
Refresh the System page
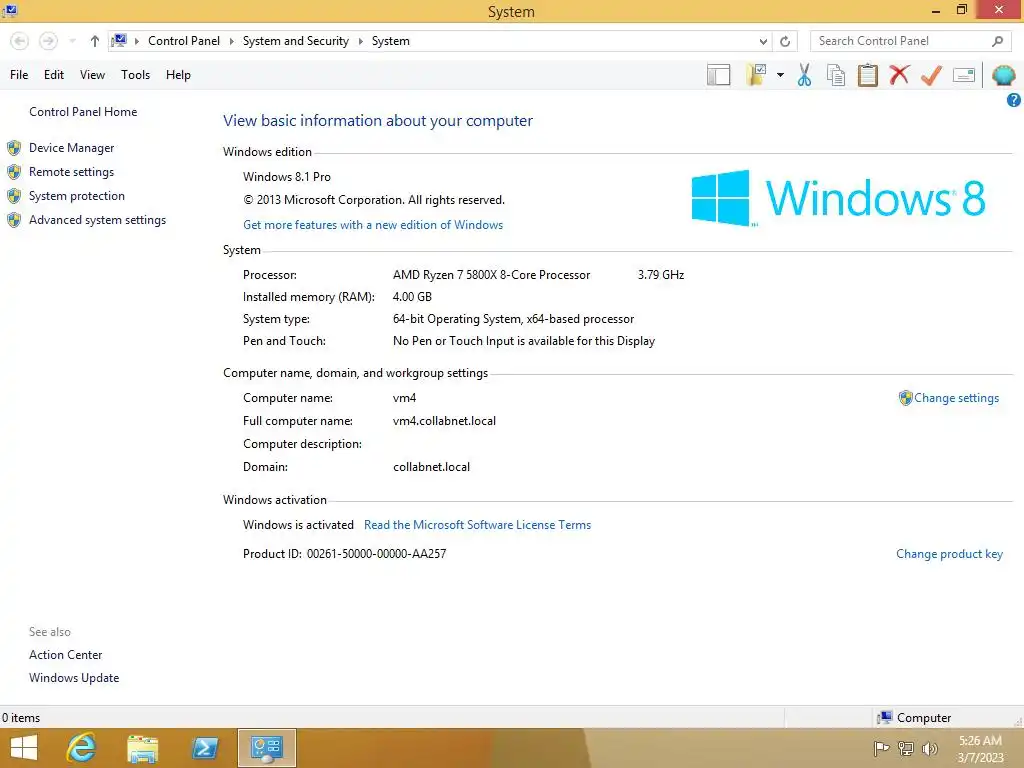tap(785, 41)
